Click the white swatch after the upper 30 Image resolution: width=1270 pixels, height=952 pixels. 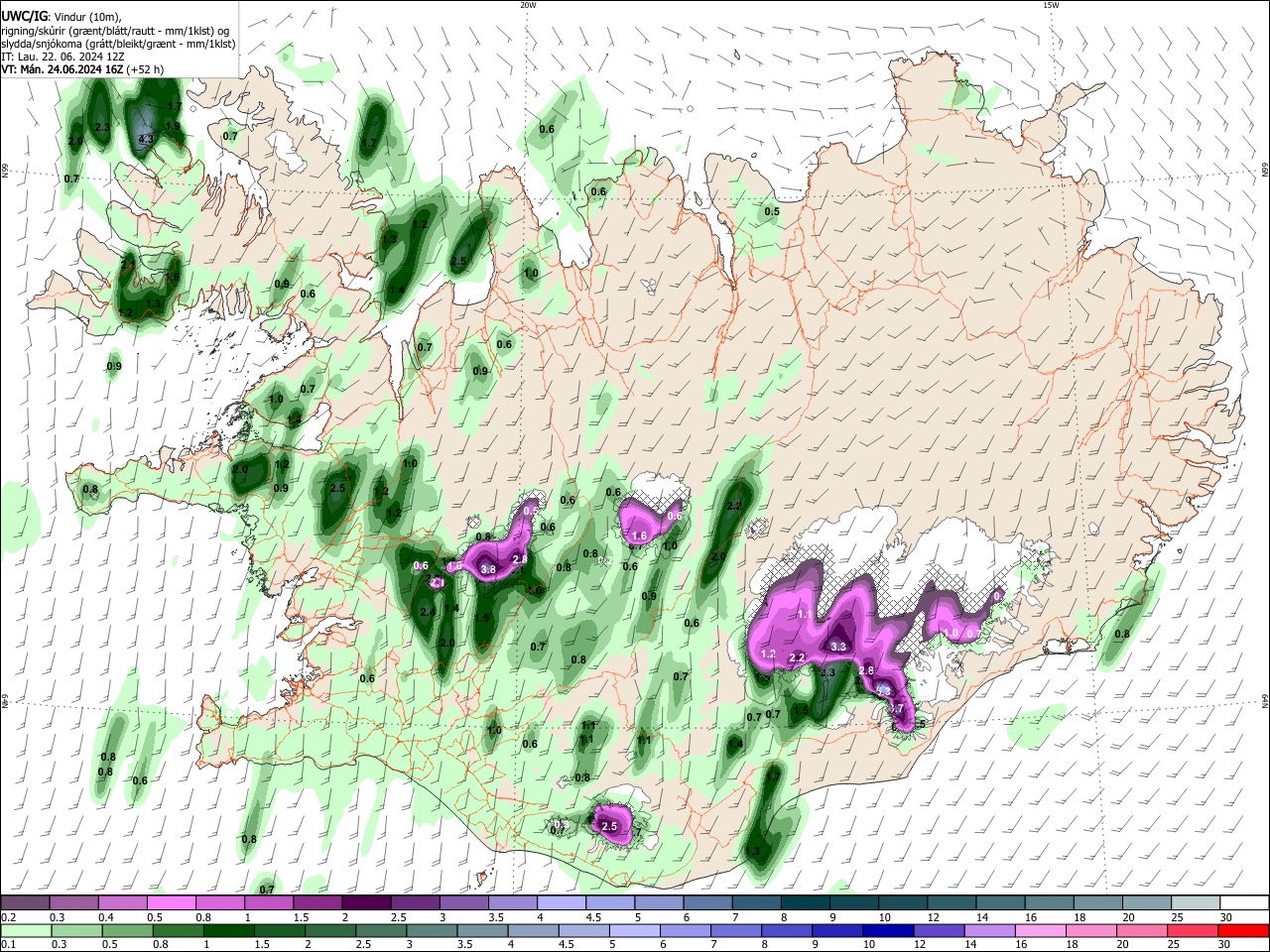point(1244,903)
